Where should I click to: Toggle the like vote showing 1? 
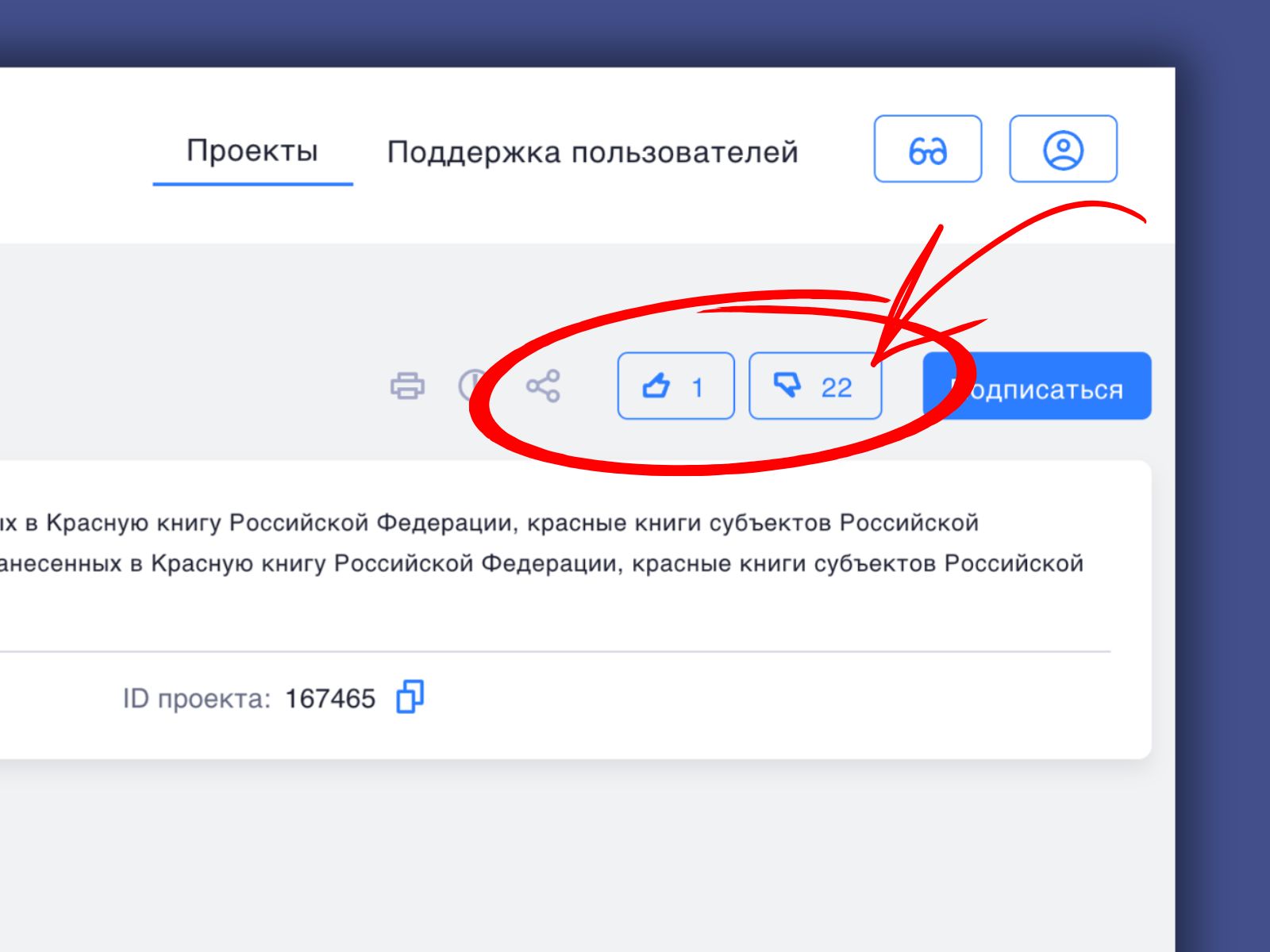675,386
